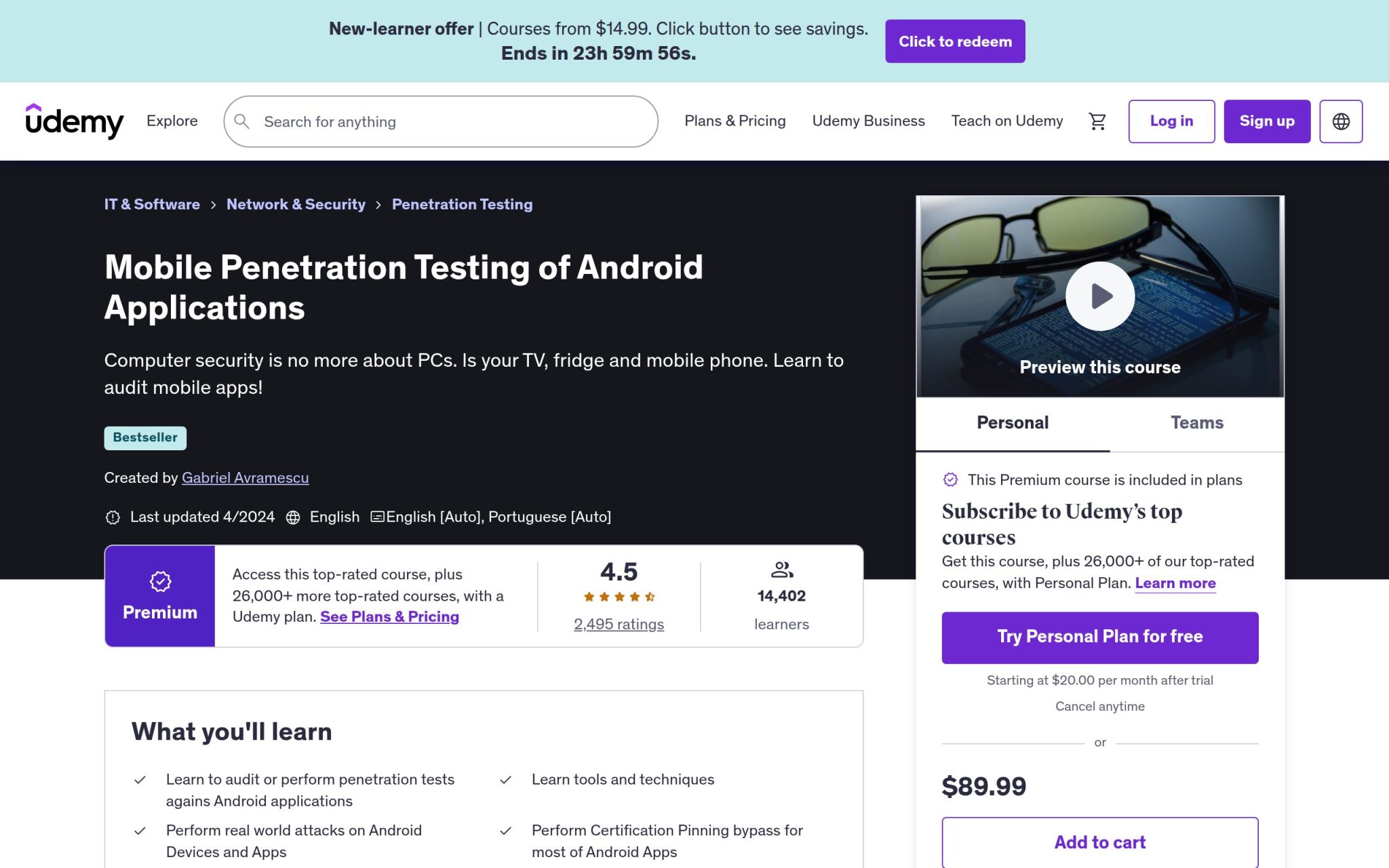Switch to the Teams tab
Viewport: 1389px width, 868px height.
point(1197,423)
